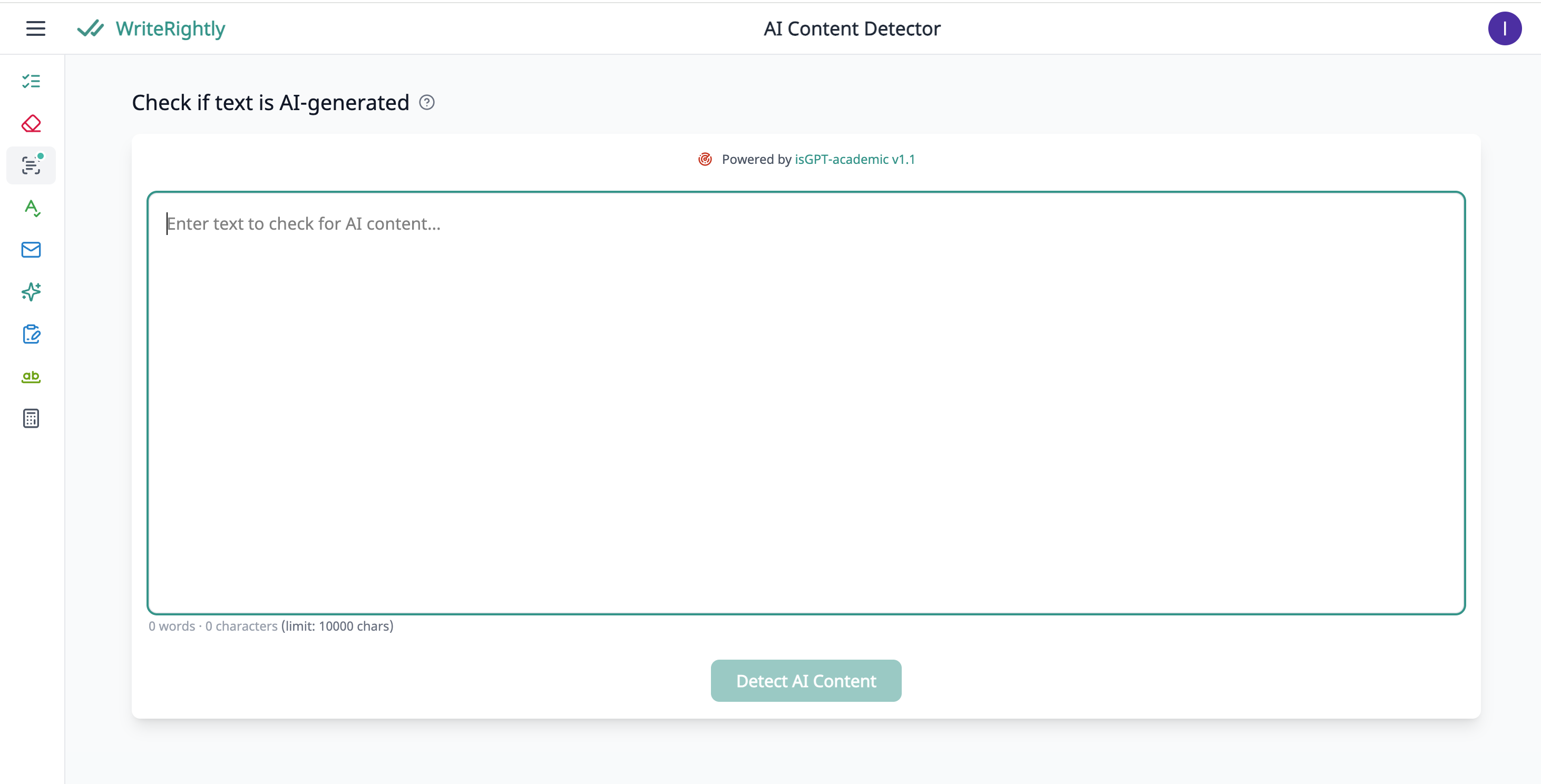Screen dimensions: 1541x784
Task: Open the calculator icon in sidebar
Action: pos(31,419)
